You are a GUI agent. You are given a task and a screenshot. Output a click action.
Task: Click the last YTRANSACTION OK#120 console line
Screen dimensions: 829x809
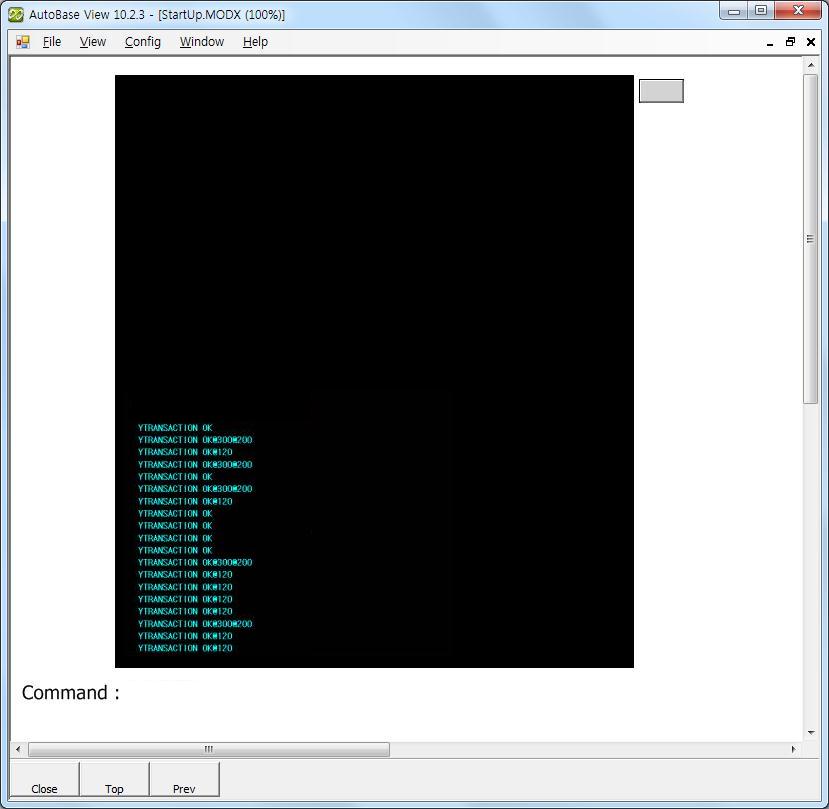coord(185,648)
